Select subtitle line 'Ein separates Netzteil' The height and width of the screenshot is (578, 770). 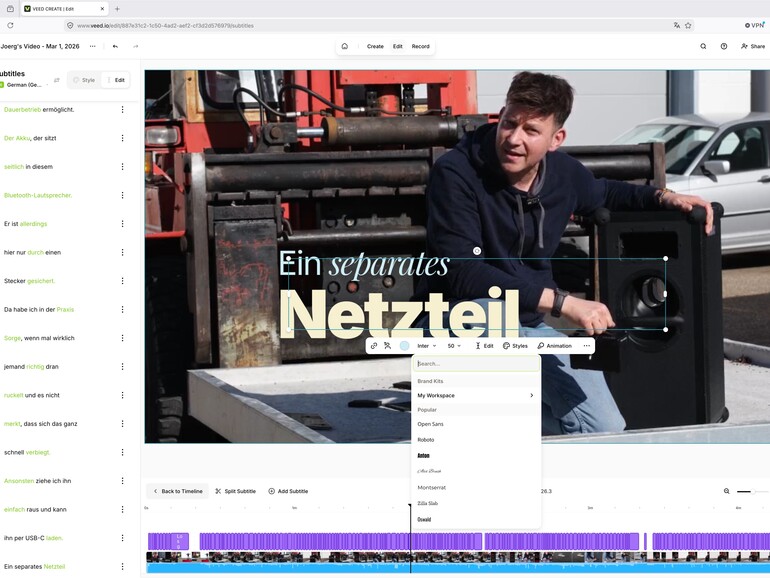point(34,566)
